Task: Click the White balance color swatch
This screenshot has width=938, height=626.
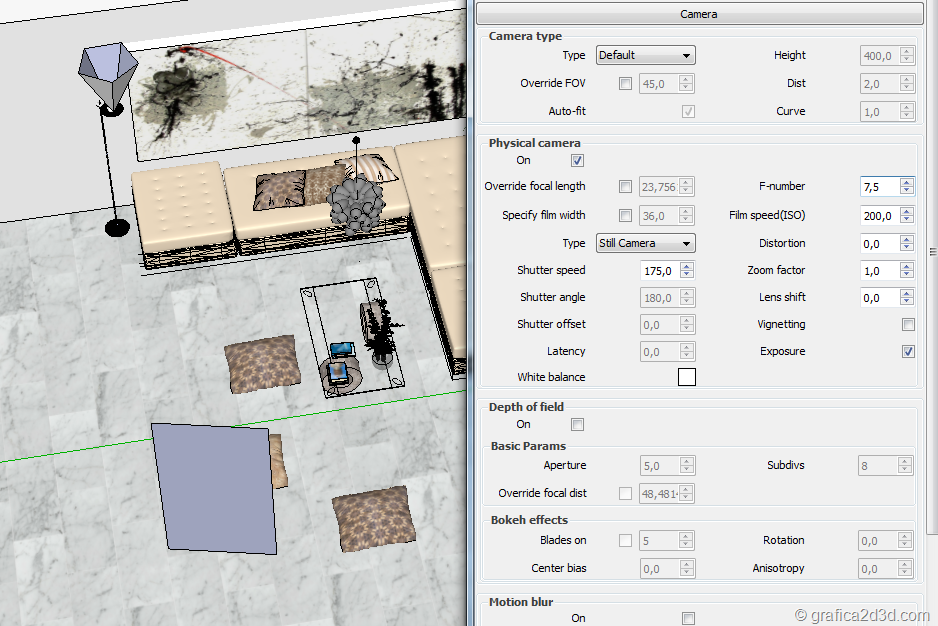Action: pyautogui.click(x=687, y=377)
